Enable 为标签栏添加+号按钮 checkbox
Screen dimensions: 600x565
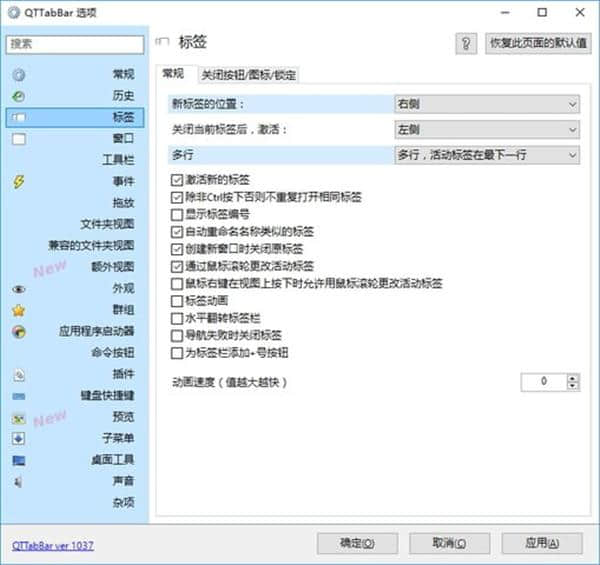[x=177, y=353]
